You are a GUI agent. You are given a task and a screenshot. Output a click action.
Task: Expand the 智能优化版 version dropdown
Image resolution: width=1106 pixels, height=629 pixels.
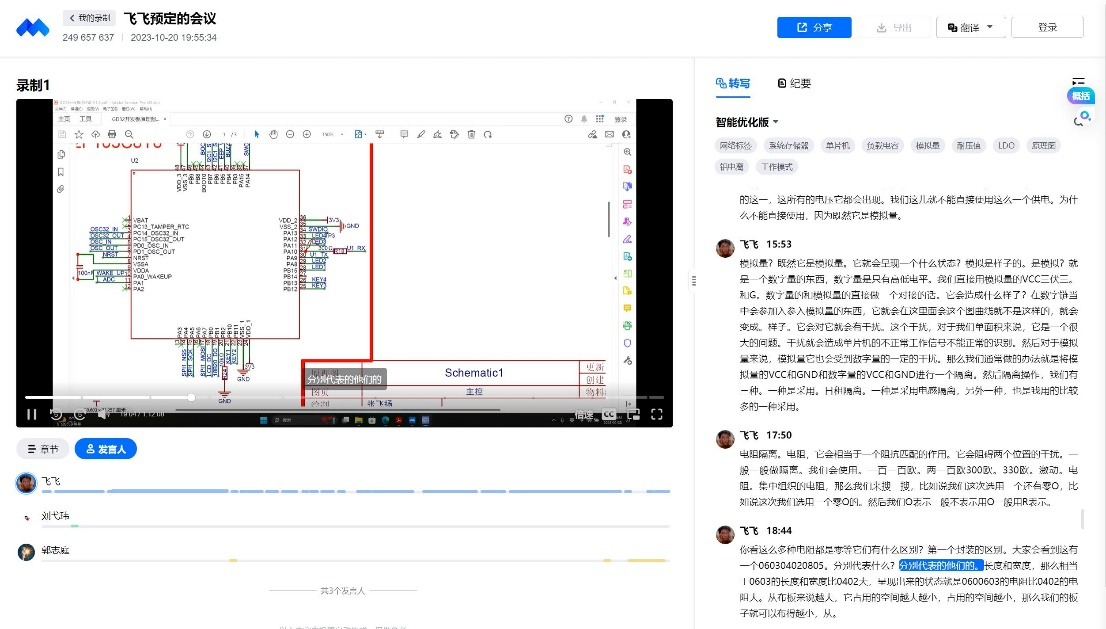[x=747, y=122]
